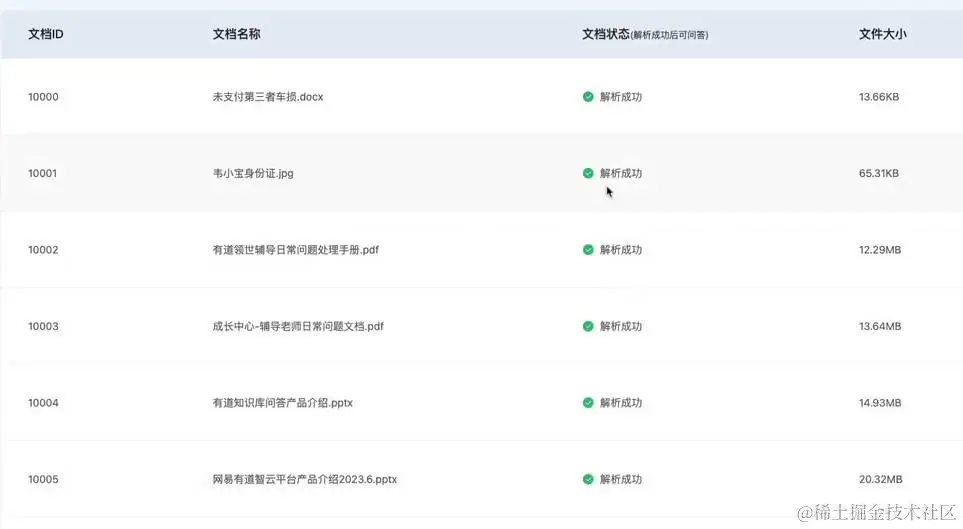Click the 解析成功 status text in row 10001

pos(621,173)
